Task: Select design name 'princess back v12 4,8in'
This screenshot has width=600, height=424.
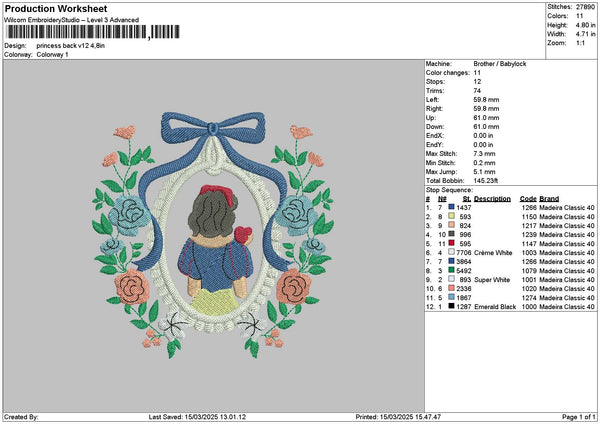Action: click(x=71, y=46)
